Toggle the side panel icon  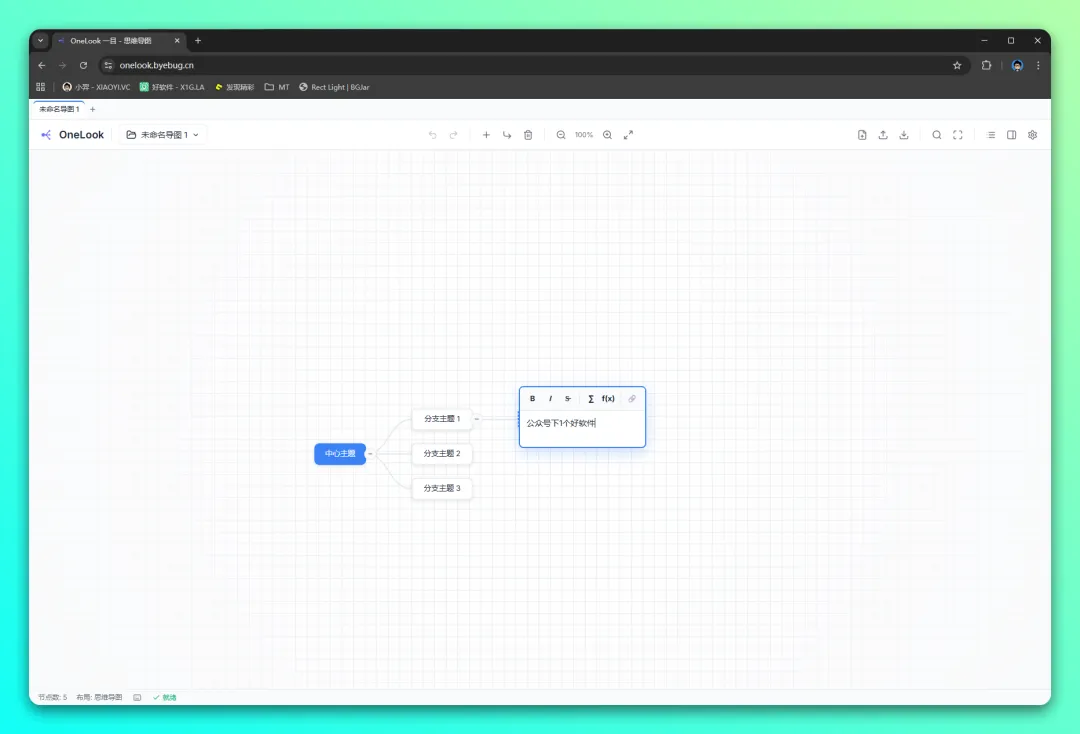pos(1012,135)
